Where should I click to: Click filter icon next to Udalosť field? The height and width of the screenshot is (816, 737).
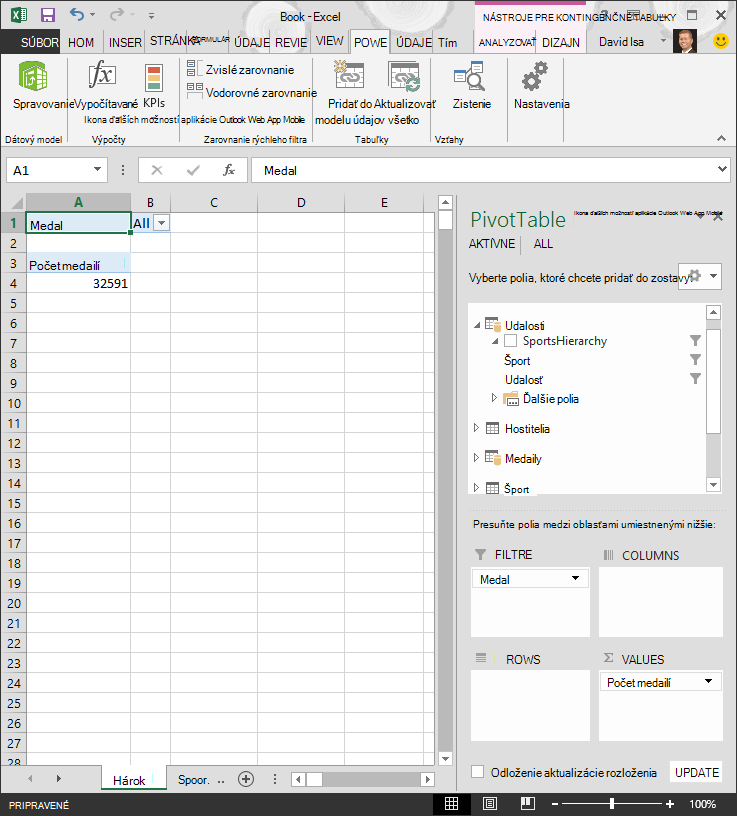pos(695,379)
